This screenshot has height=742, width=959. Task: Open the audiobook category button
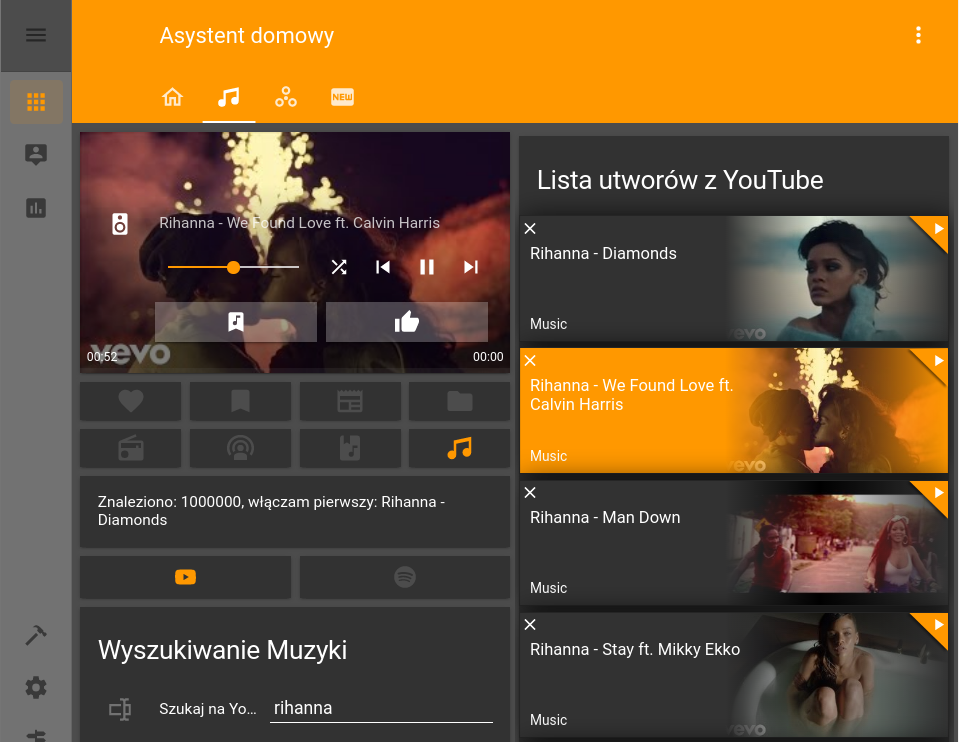pos(350,448)
